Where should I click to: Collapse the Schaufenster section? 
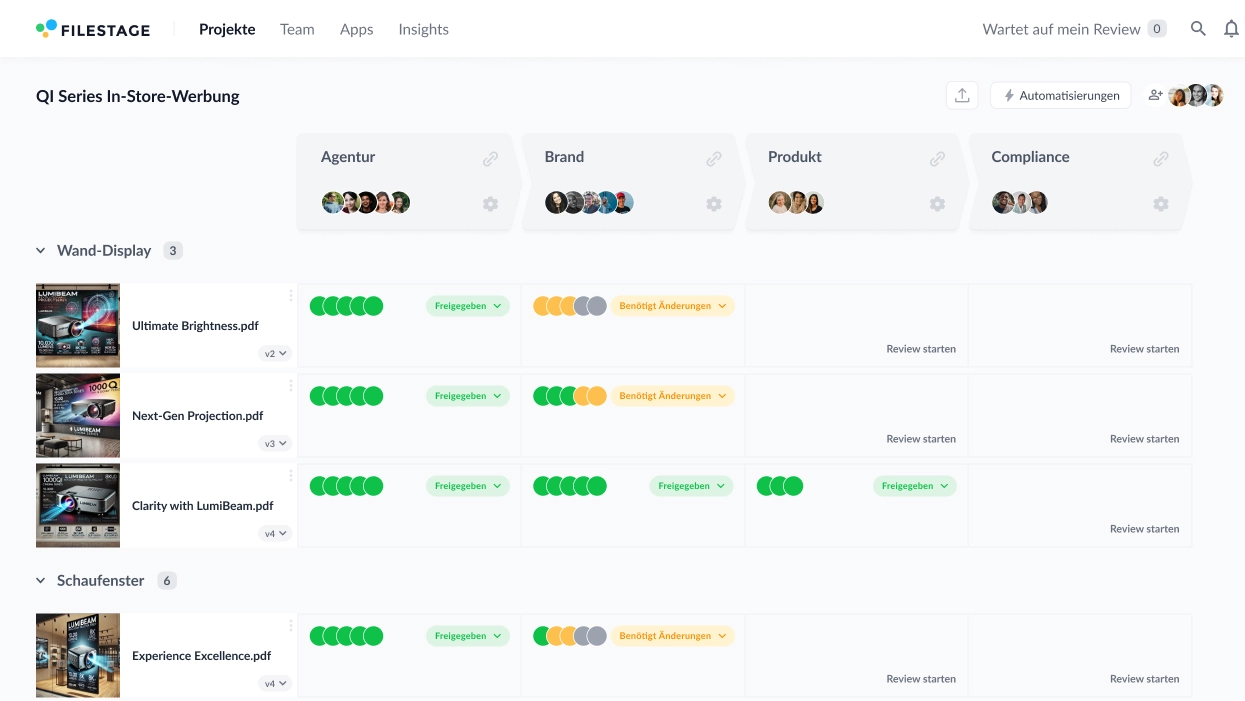point(41,581)
